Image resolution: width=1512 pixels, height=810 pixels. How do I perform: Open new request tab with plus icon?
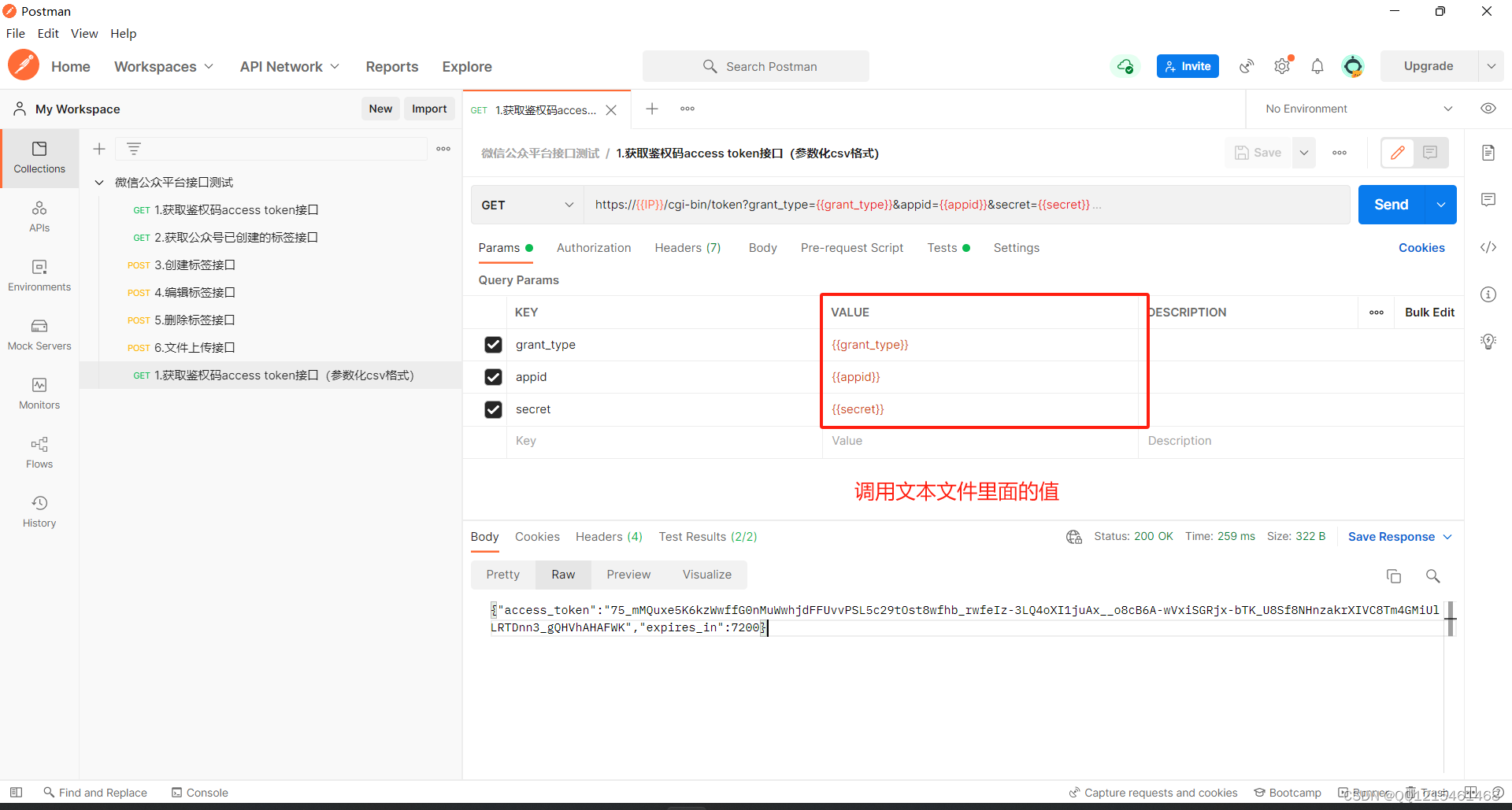652,109
